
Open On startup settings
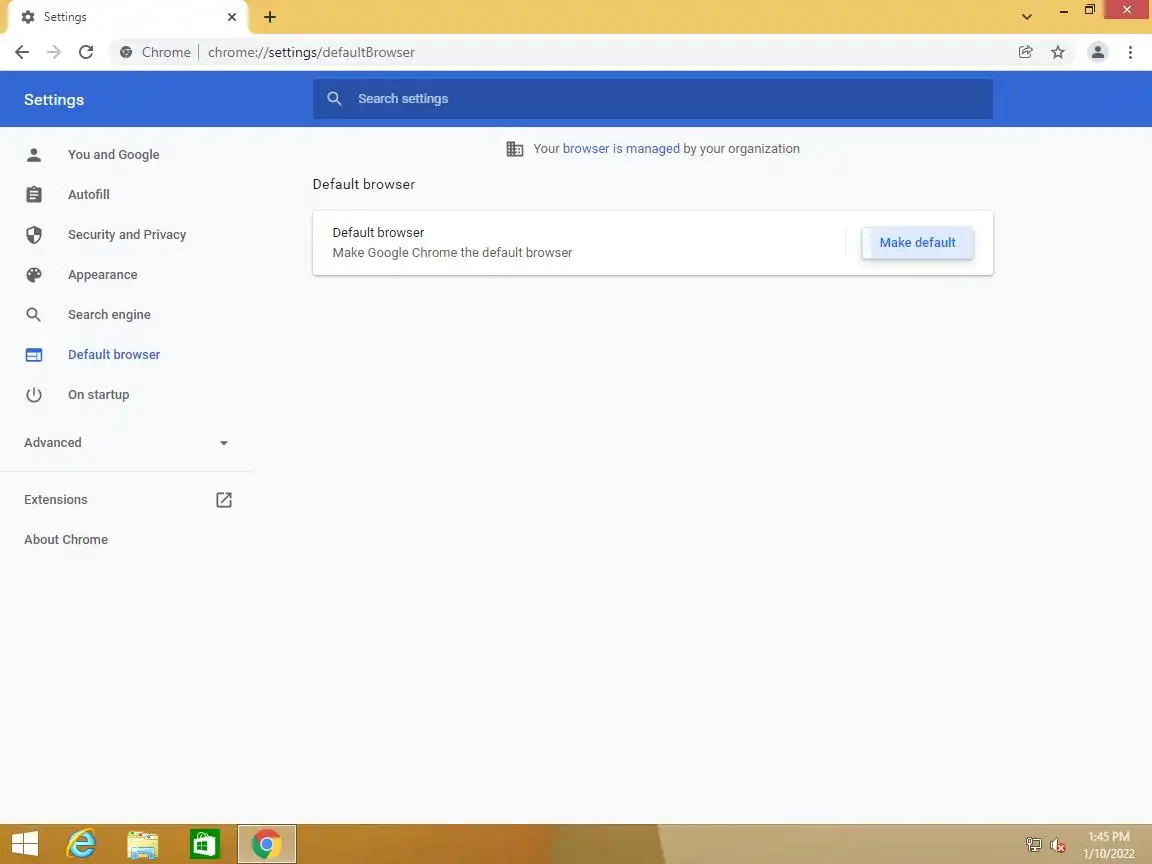click(98, 395)
